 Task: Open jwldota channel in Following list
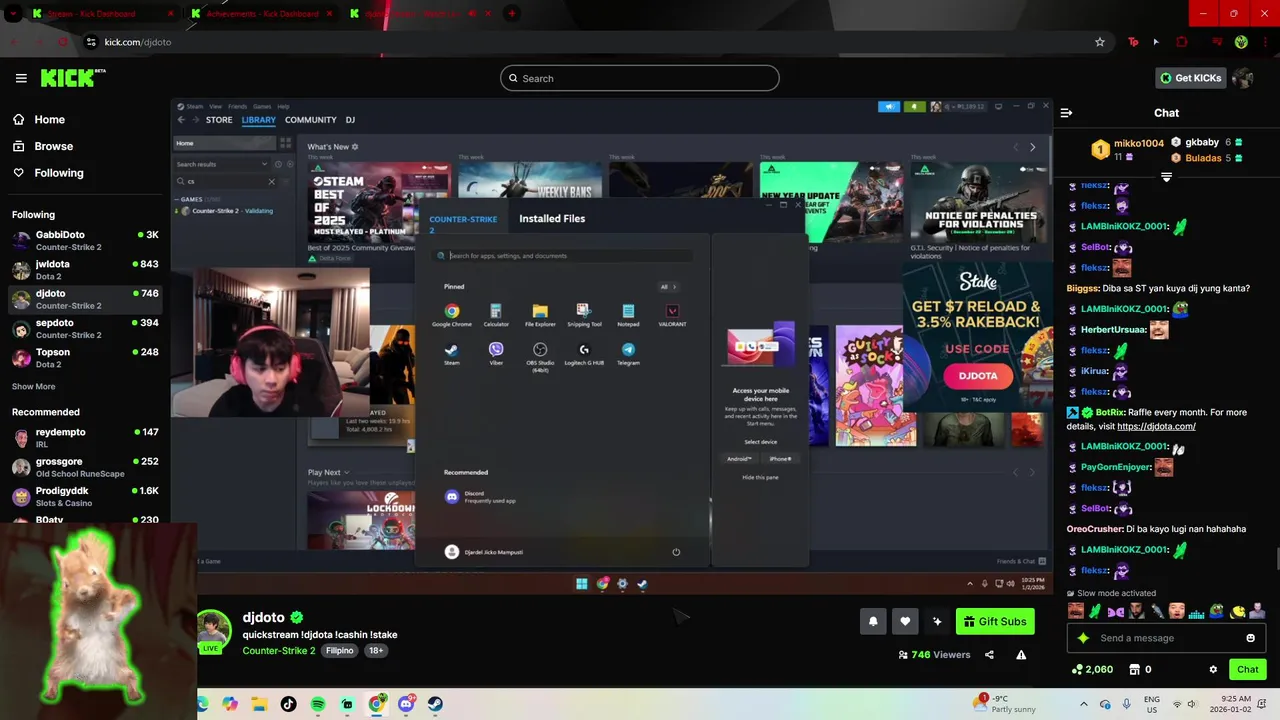[x=85, y=270]
